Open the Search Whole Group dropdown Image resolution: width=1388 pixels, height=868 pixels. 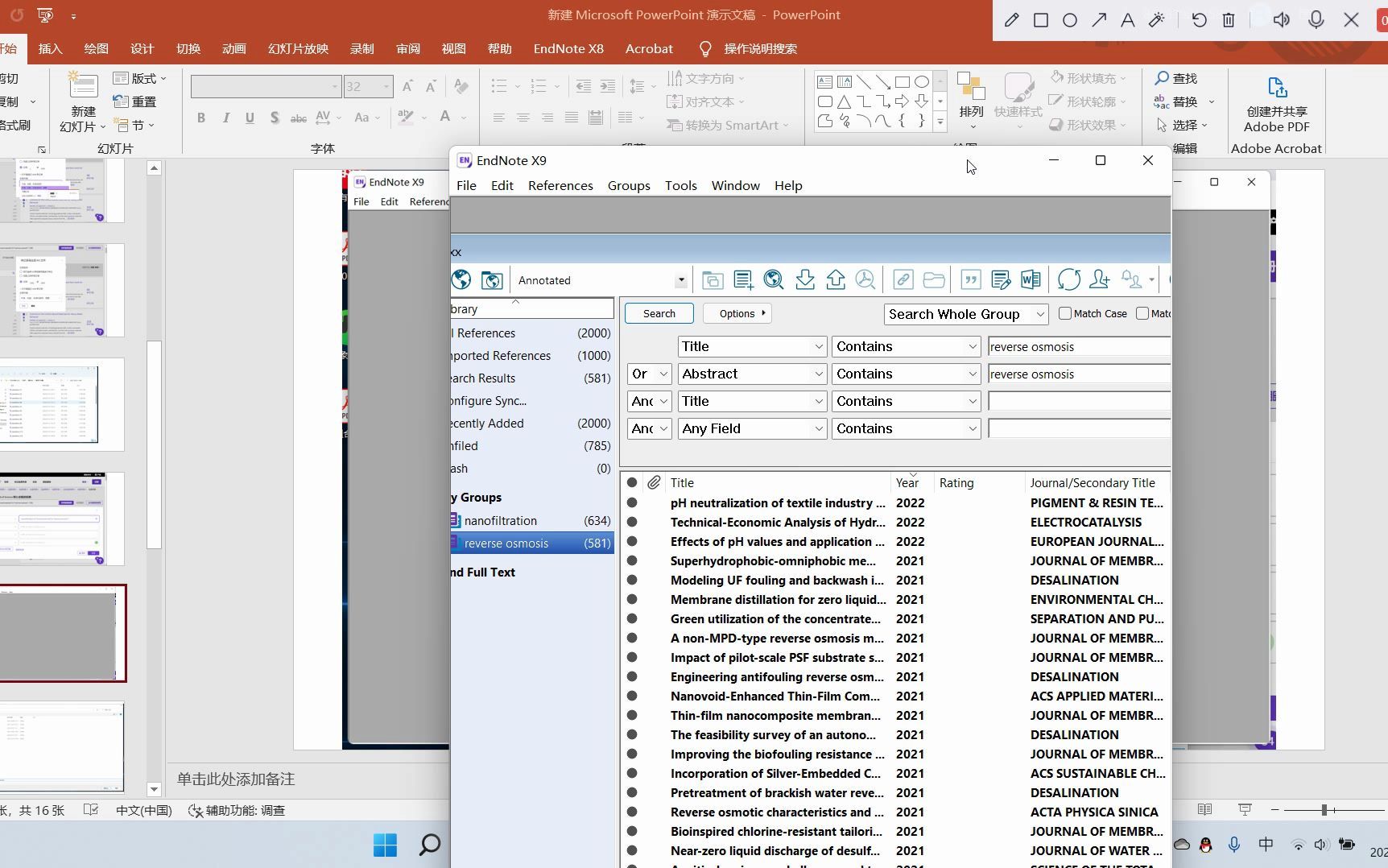(1040, 314)
